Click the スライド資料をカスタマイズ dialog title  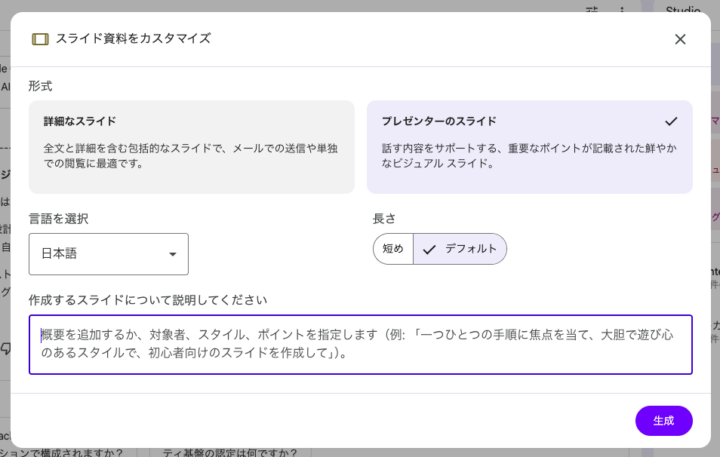[133, 39]
